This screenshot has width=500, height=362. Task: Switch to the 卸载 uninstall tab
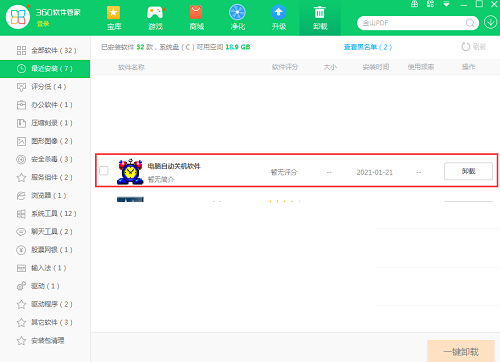point(320,18)
